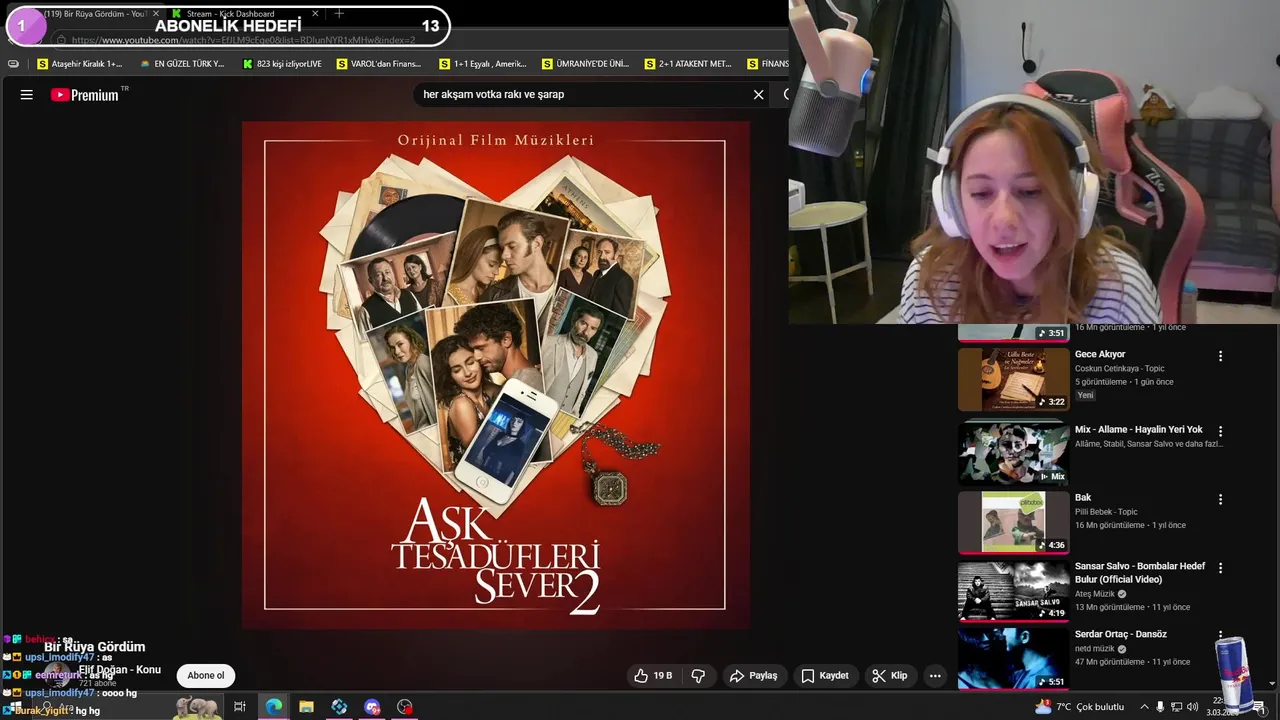Open the Task View taskbar icon

point(240,707)
